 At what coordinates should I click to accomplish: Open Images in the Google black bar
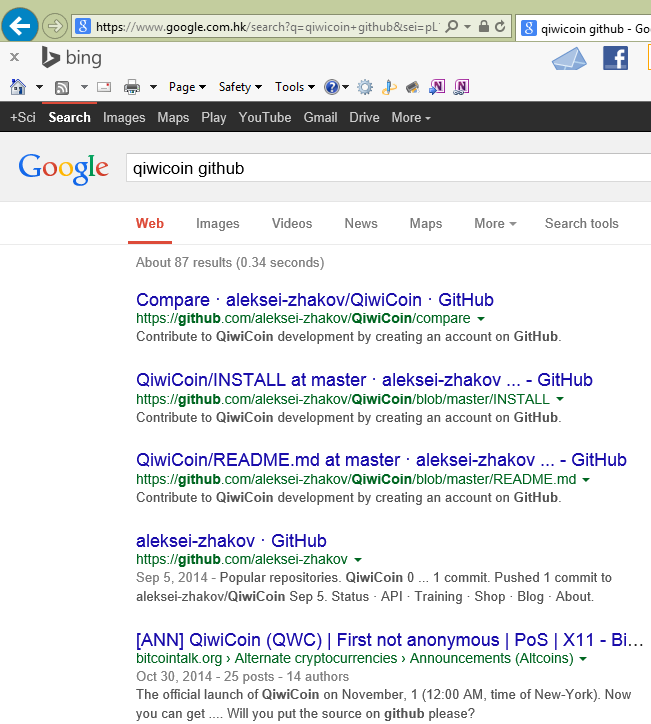pos(124,117)
